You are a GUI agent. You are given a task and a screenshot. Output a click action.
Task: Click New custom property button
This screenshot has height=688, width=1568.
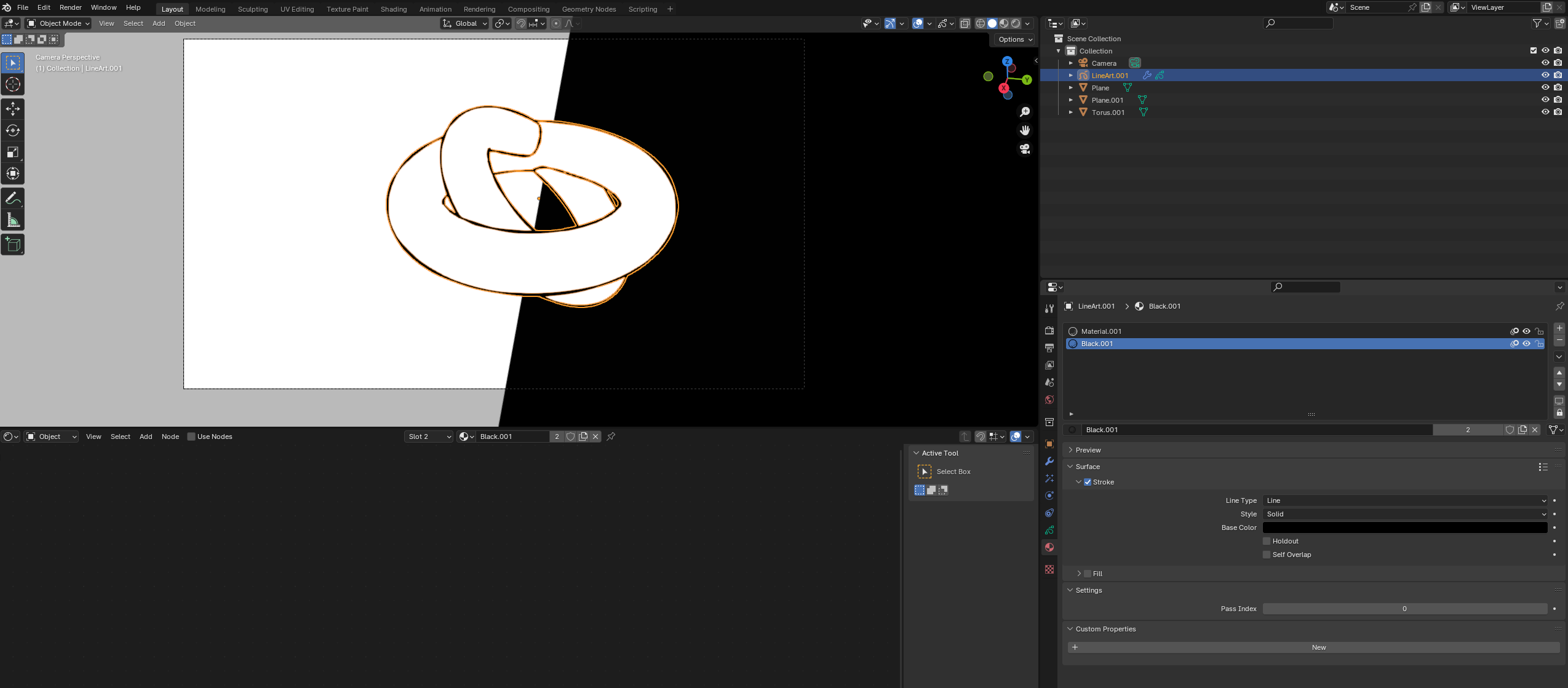[1313, 647]
